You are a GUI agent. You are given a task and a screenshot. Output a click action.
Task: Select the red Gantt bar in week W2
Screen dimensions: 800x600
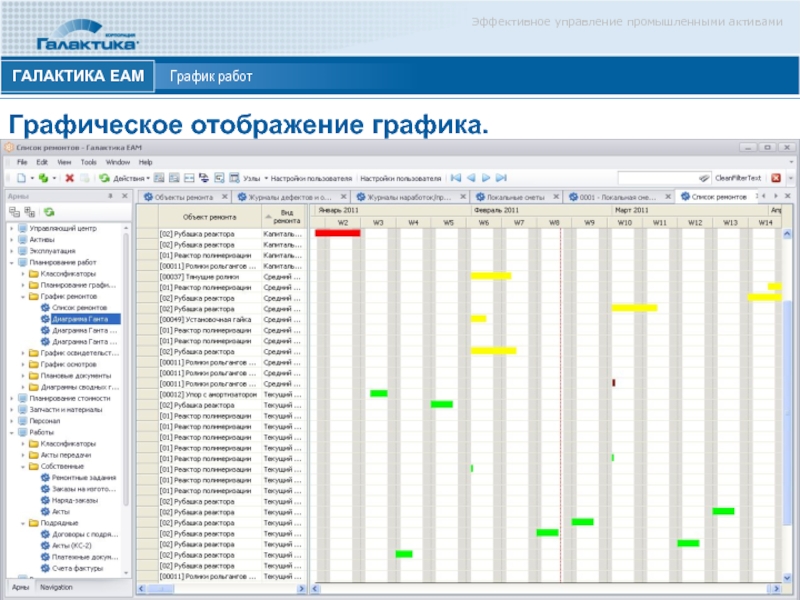coord(337,233)
